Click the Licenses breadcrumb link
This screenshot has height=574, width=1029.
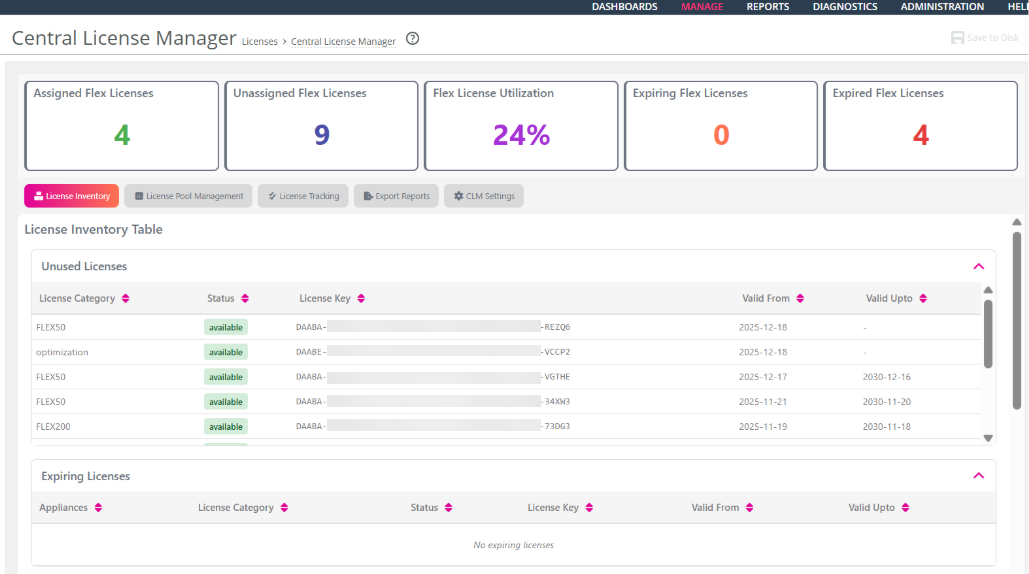pos(260,41)
